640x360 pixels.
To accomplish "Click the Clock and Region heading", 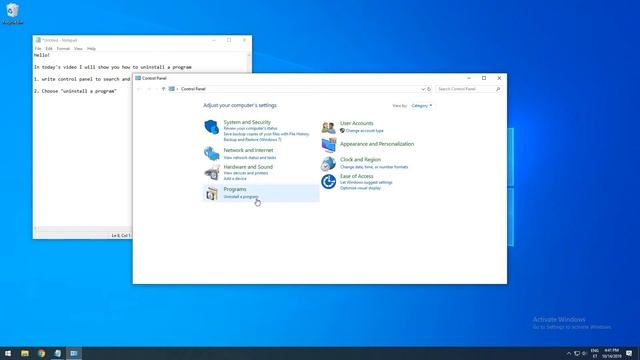I will tap(360, 160).
